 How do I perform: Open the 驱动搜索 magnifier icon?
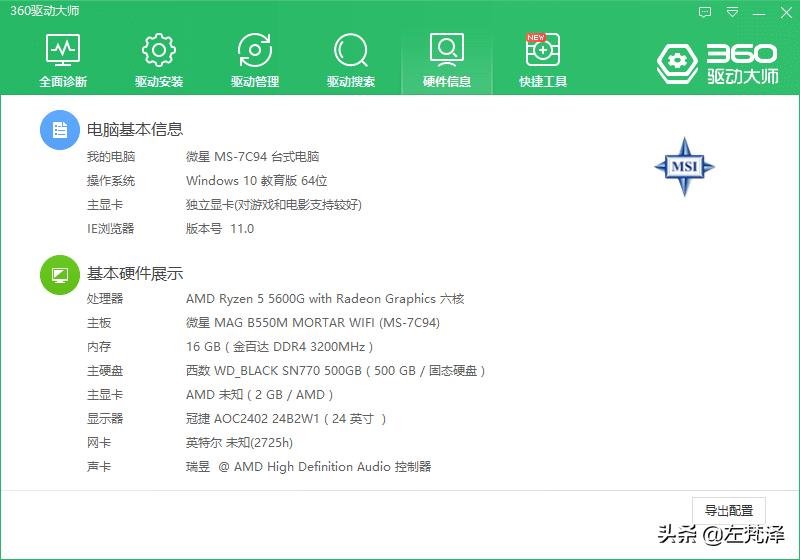[x=351, y=50]
